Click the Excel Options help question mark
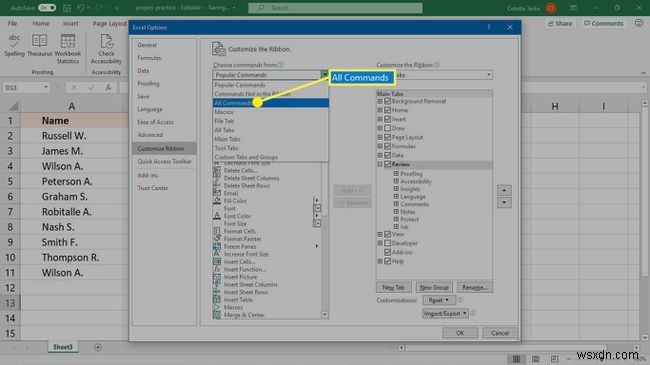 click(x=488, y=27)
